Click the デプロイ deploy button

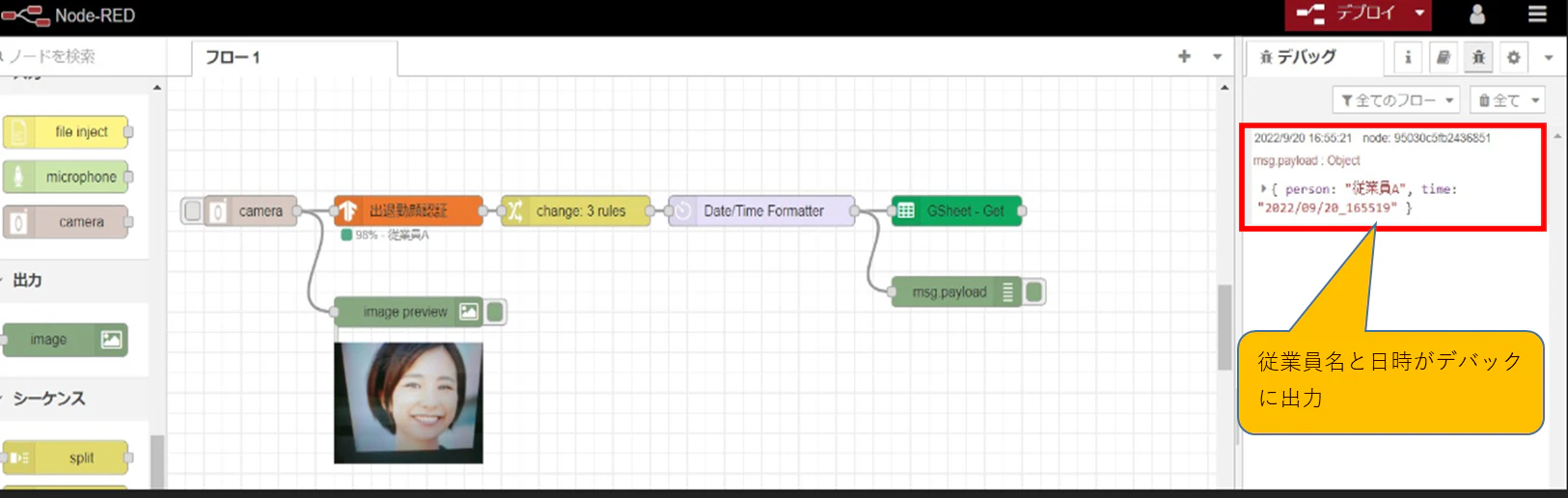[x=1346, y=14]
